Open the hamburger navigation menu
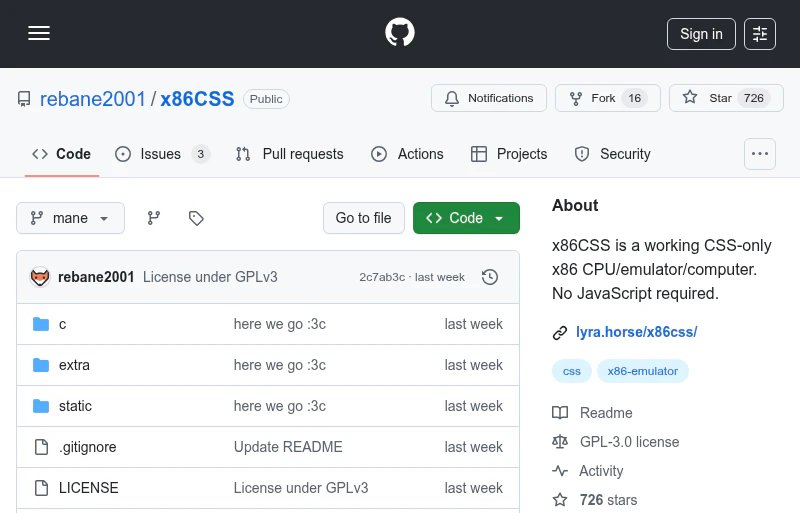Image resolution: width=800 pixels, height=513 pixels. [39, 33]
